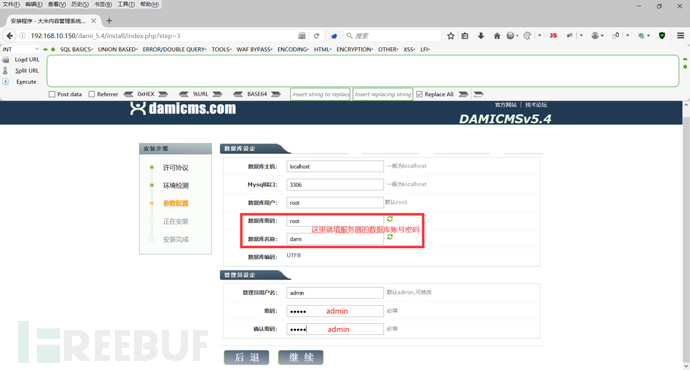Click the 继续 continue button
The width and height of the screenshot is (690, 370).
click(301, 357)
